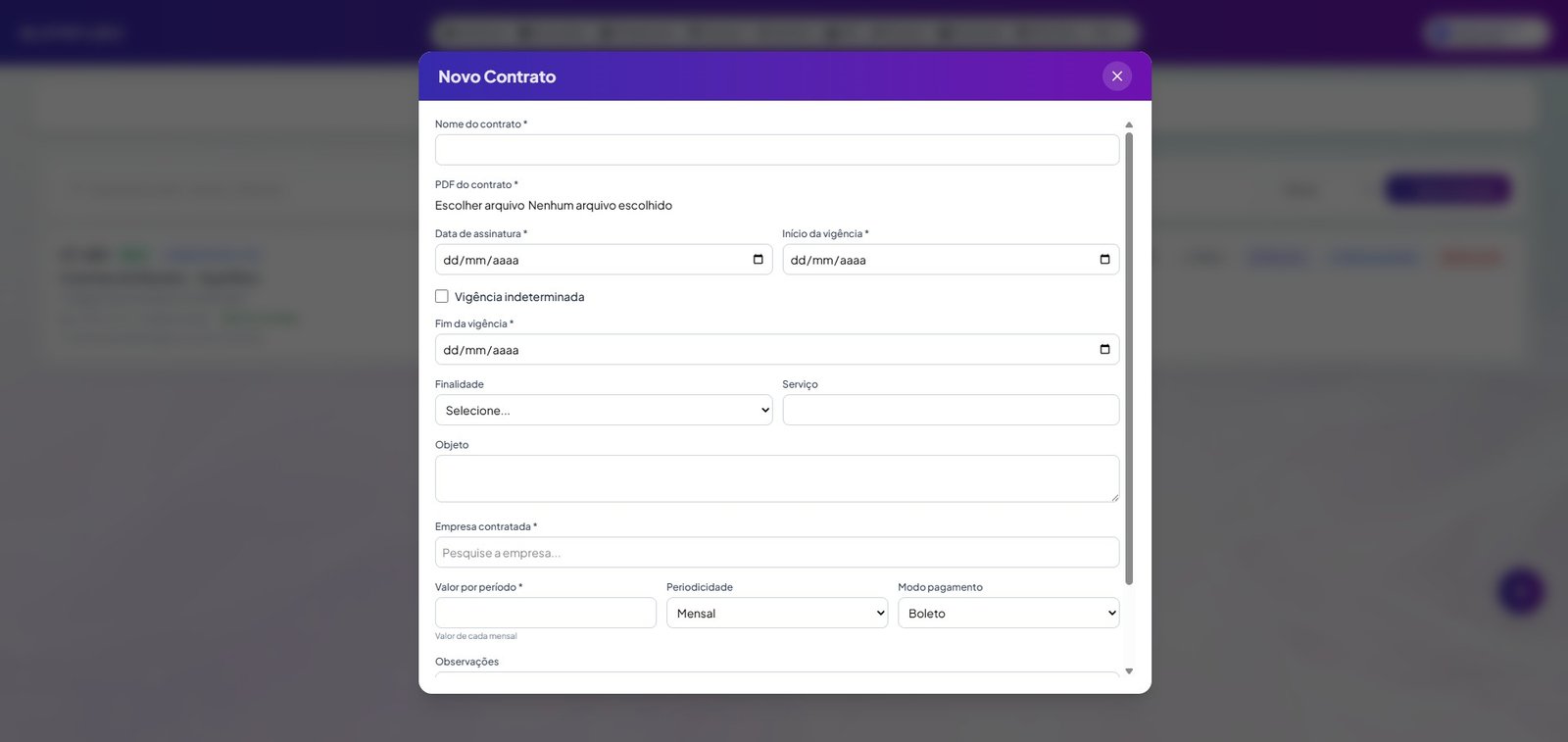Open calendar picker for Início da vigência

click(x=1104, y=260)
